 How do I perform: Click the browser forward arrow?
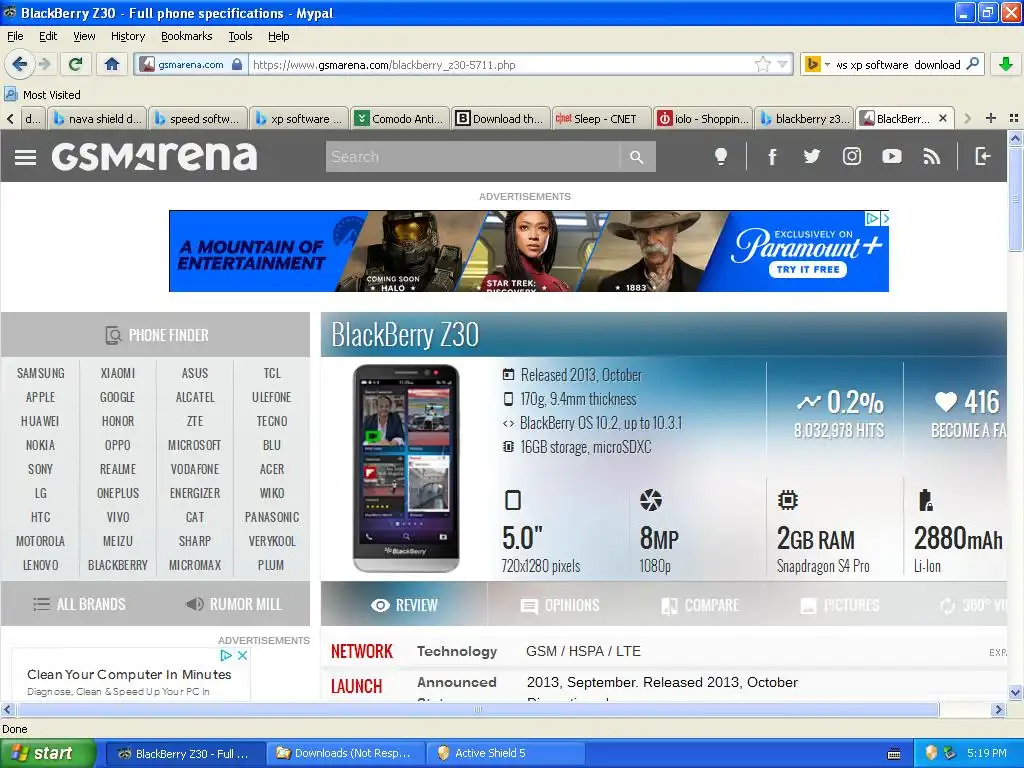coord(44,64)
